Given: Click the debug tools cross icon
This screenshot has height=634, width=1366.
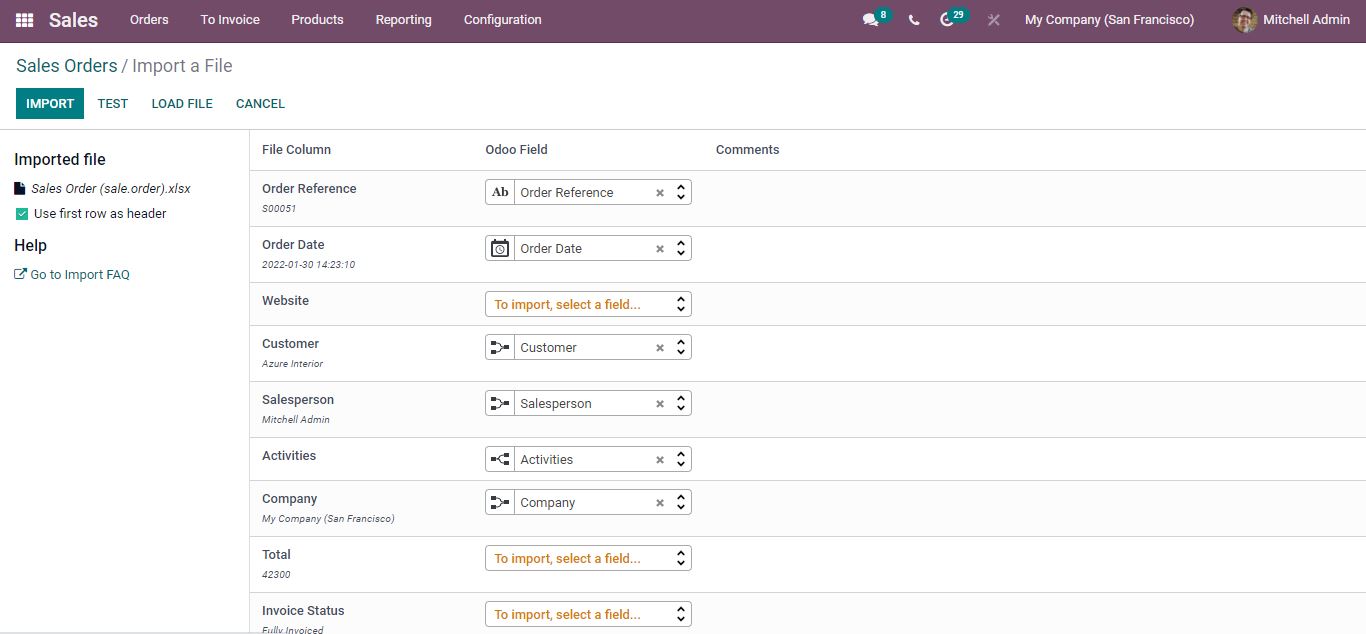Looking at the screenshot, I should tap(993, 20).
